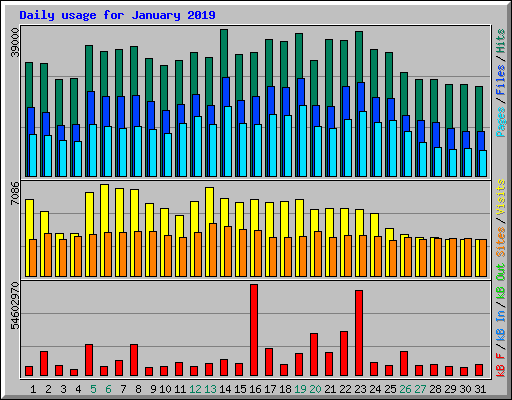Select the tallest red kB bar on day 16
512x400 pixels.
click(x=254, y=330)
